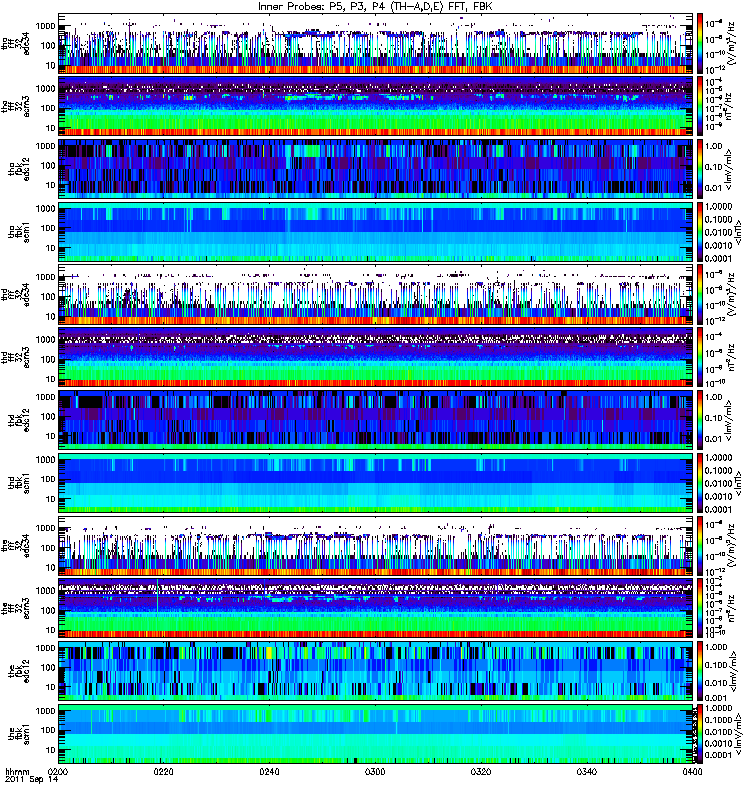
Task: Click the date label '2011 Sep 14'
Action: (32, 780)
